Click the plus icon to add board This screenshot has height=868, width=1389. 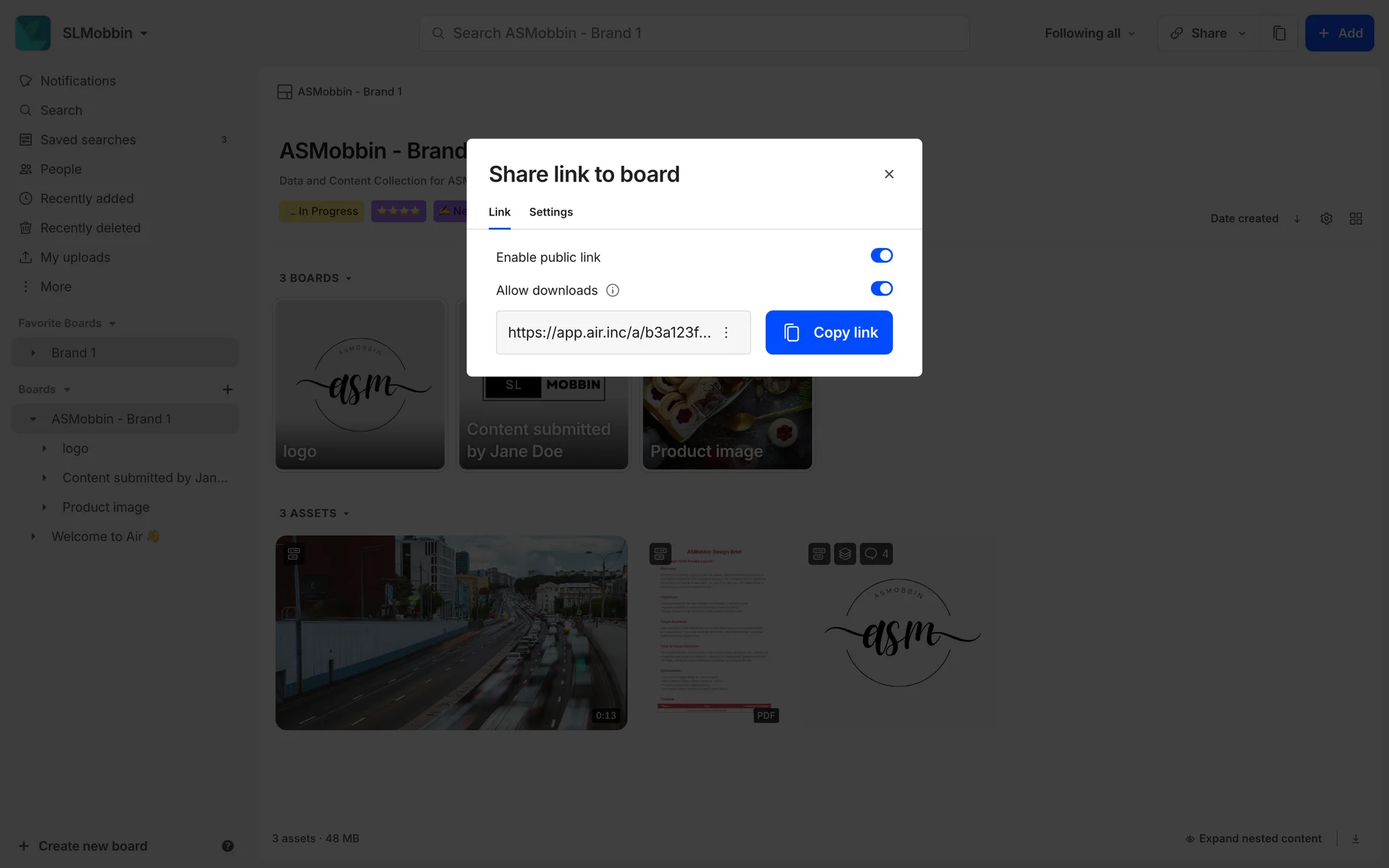tap(227, 390)
